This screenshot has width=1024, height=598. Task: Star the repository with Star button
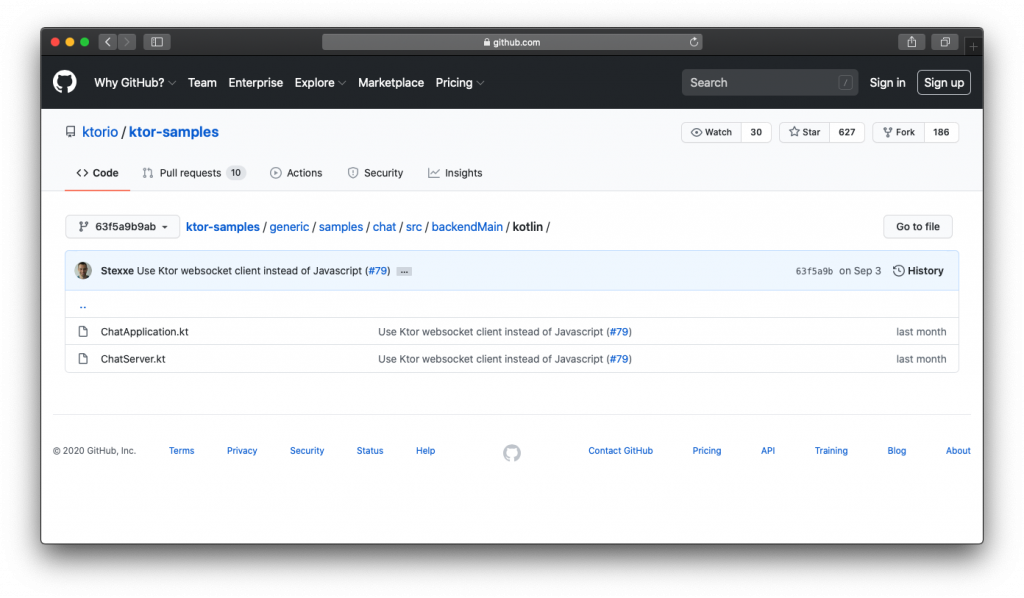pos(805,132)
